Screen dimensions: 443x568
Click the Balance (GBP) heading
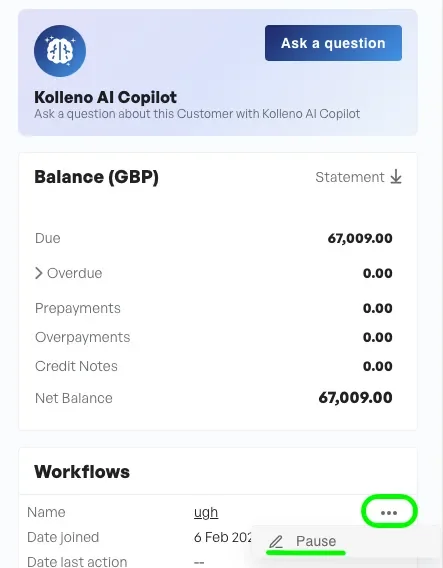pos(96,177)
